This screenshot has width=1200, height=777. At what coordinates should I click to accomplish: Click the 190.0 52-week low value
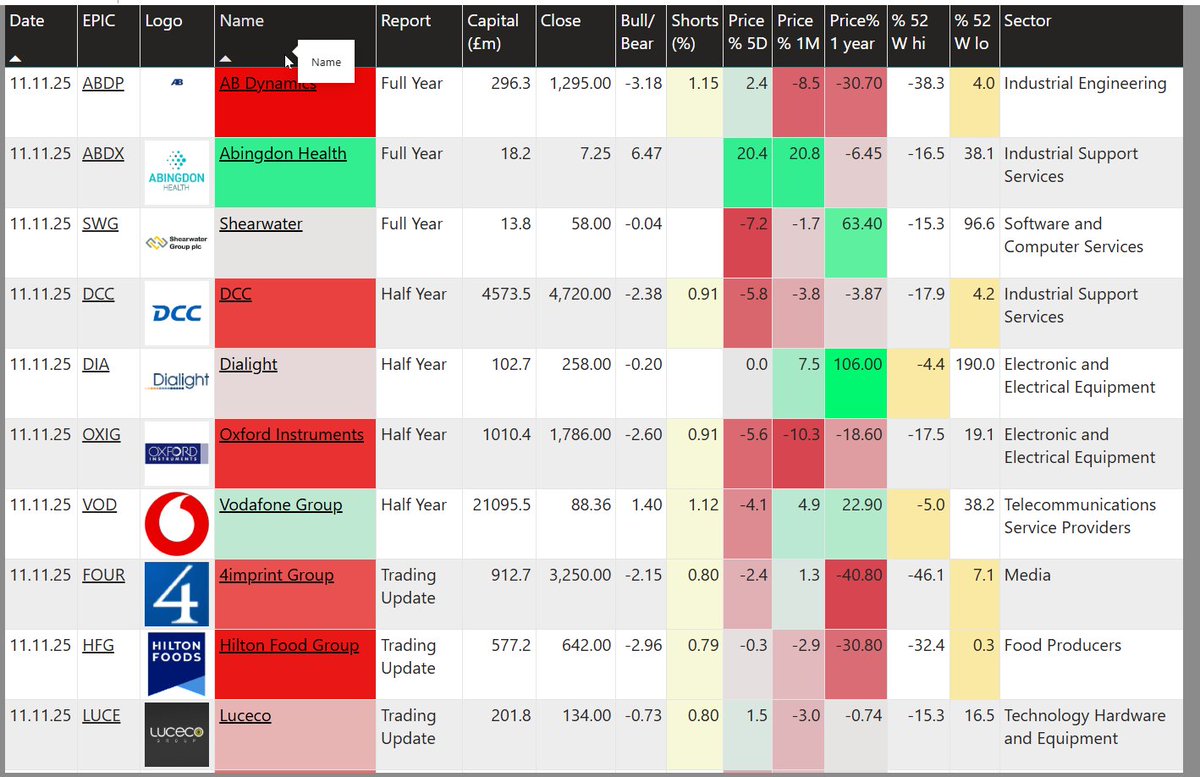(x=974, y=364)
